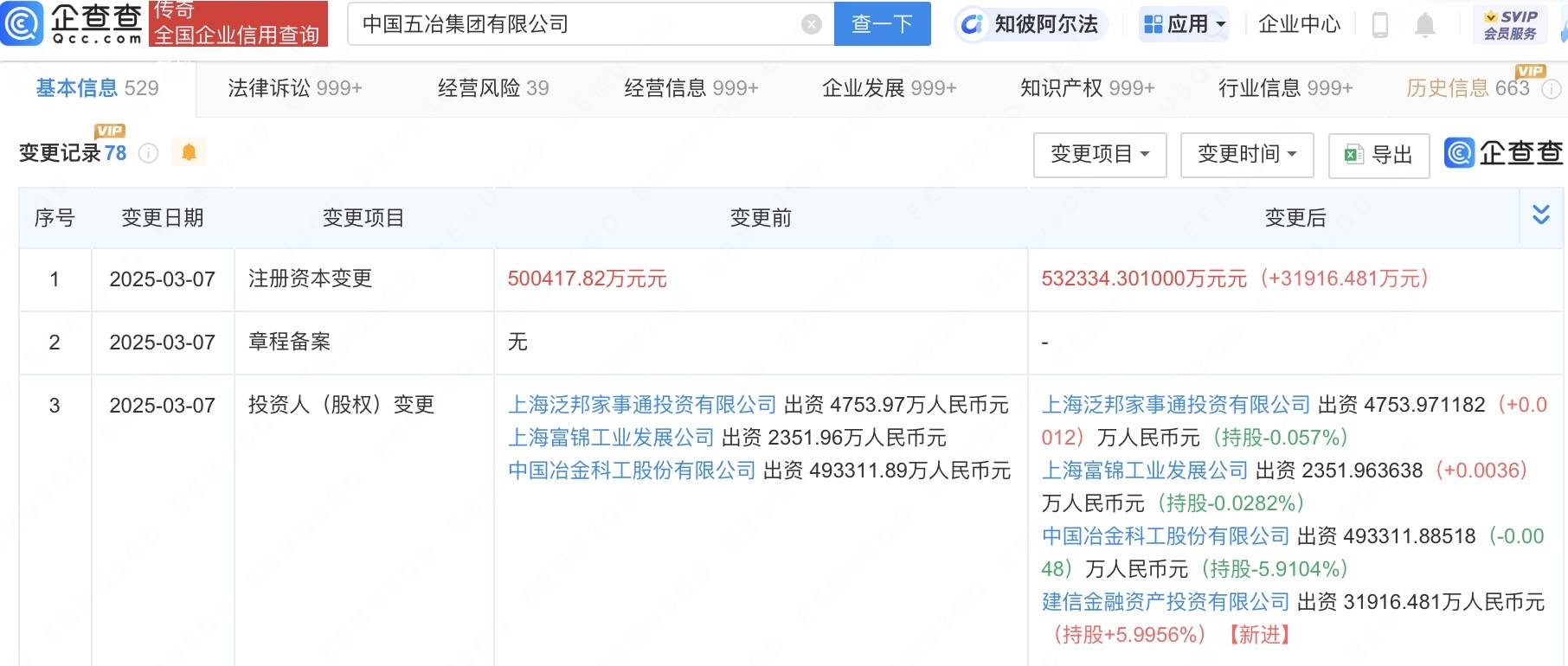
Task: Open notifications bell in header
Action: click(1424, 25)
